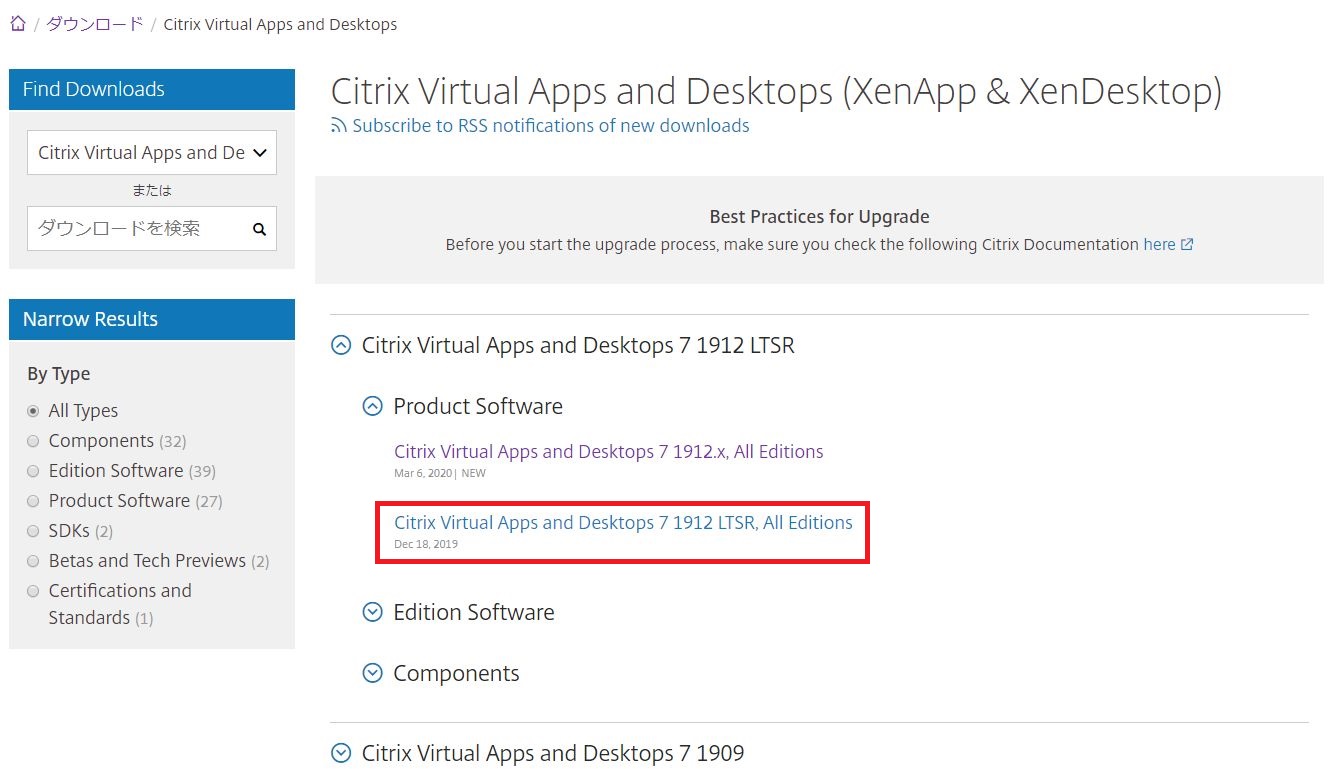Screen dimensions: 1336x769
Task: Collapse the Product Software chevron
Action: click(x=372, y=406)
